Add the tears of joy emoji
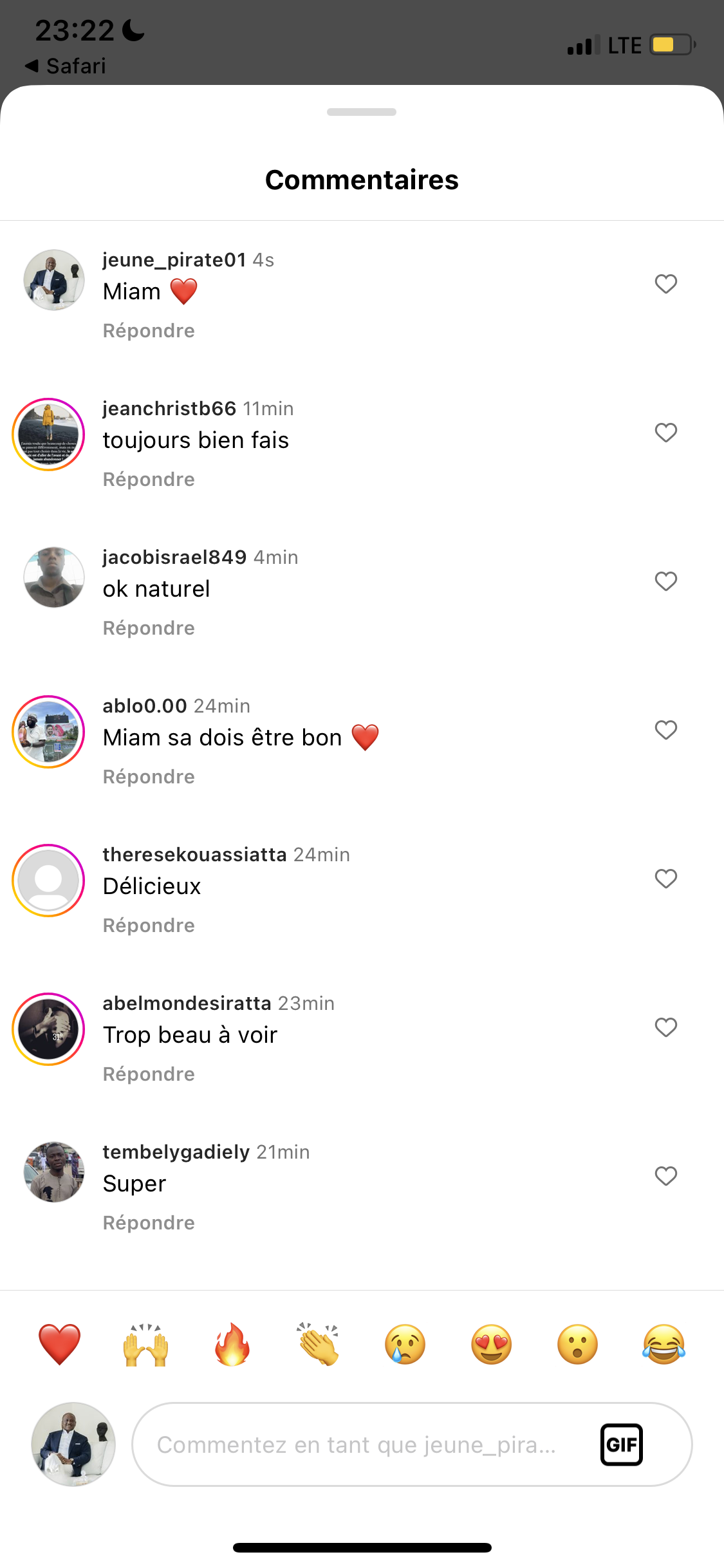This screenshot has height=1568, width=724. coord(664,1345)
